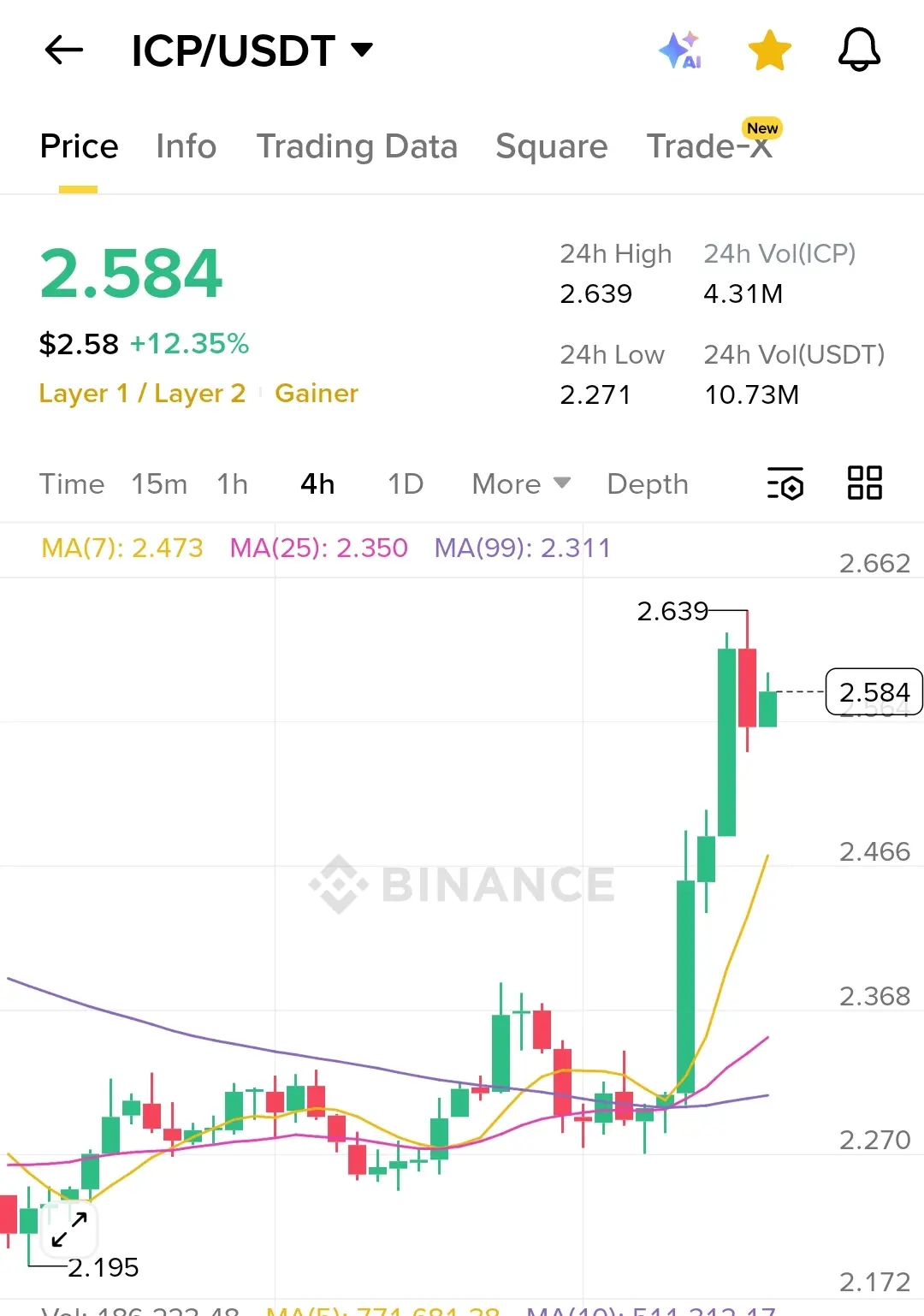Tap the Layer 1 / Layer 2 tag
Viewport: 924px width, 1316px height.
[142, 393]
